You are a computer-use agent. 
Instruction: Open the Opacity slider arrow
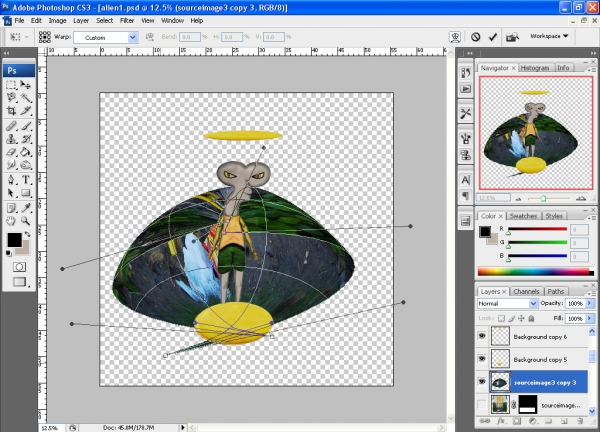click(590, 303)
